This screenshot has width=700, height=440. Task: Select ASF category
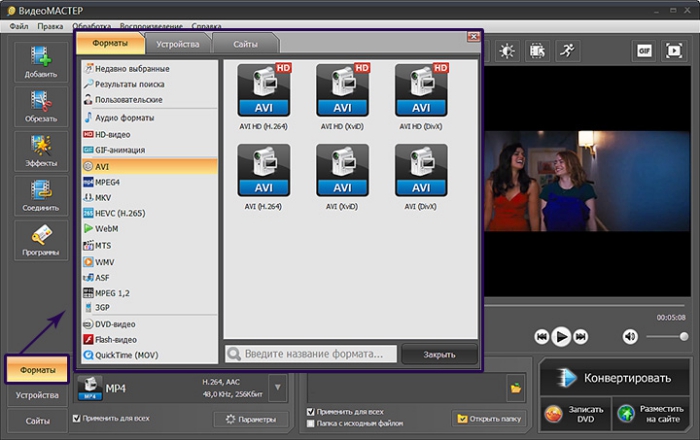tap(150, 278)
